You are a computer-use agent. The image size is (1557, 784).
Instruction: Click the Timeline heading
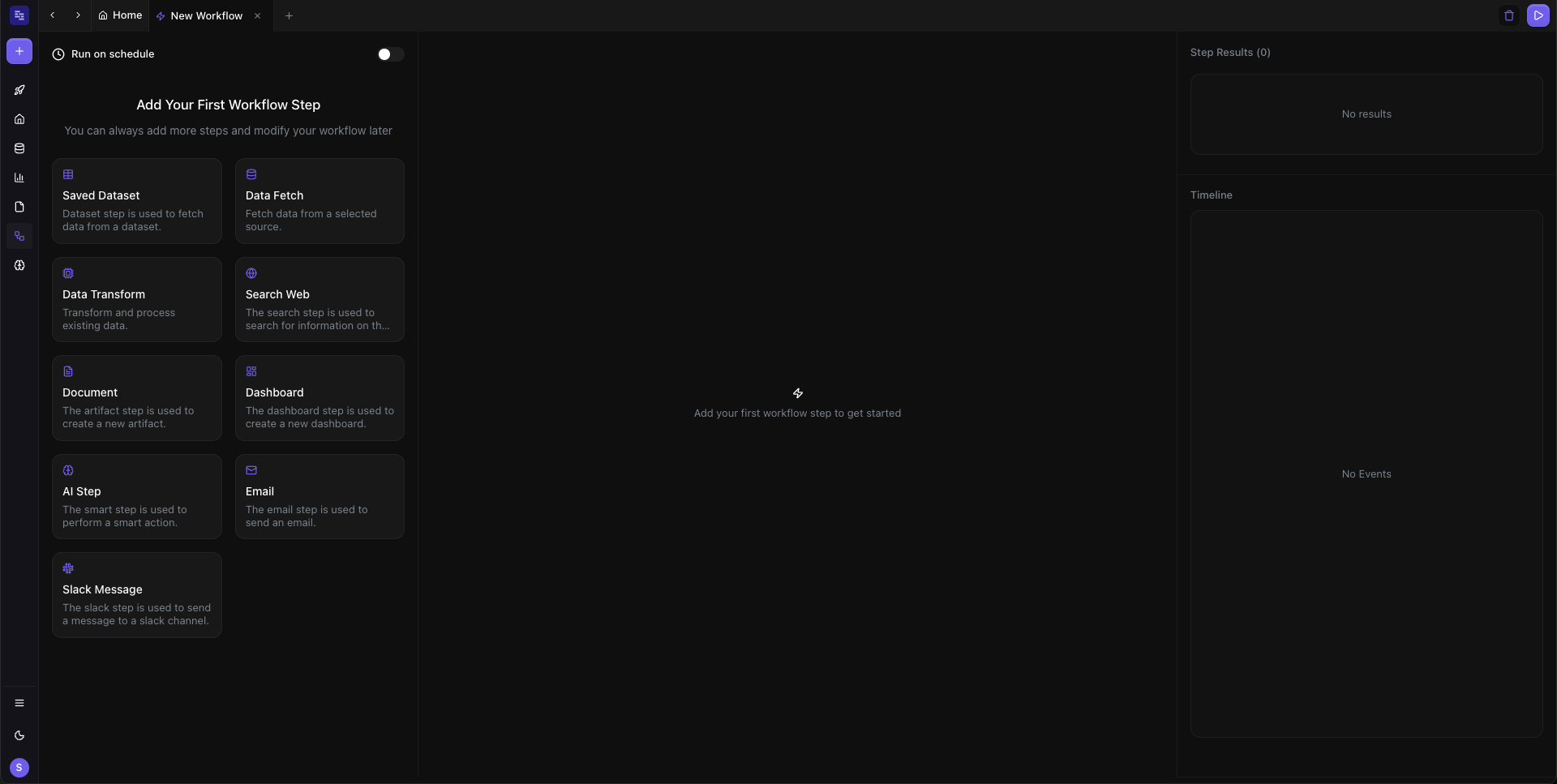click(x=1212, y=195)
